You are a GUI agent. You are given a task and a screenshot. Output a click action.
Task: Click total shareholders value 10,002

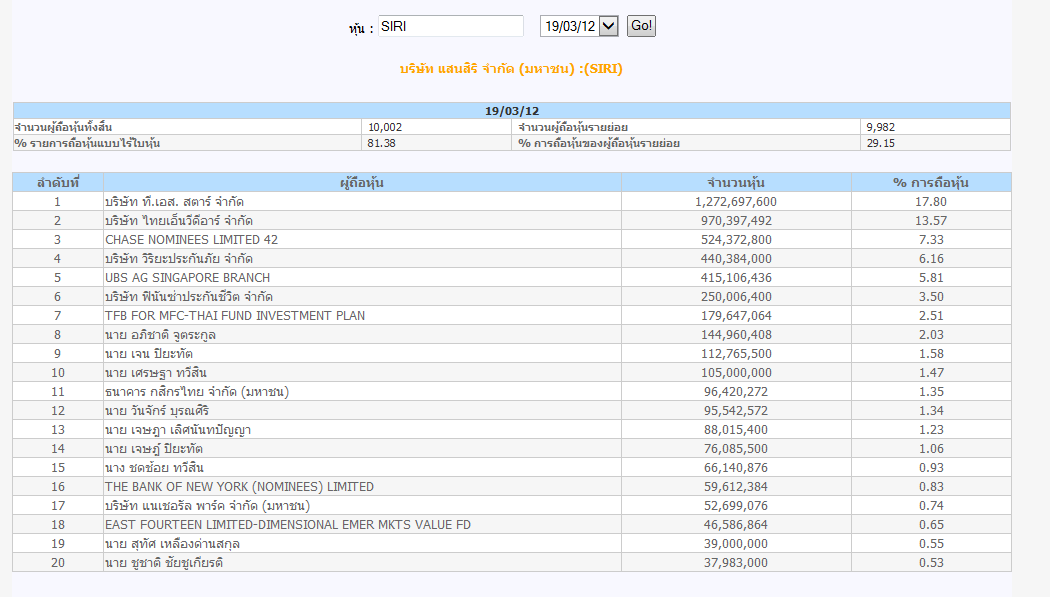385,127
